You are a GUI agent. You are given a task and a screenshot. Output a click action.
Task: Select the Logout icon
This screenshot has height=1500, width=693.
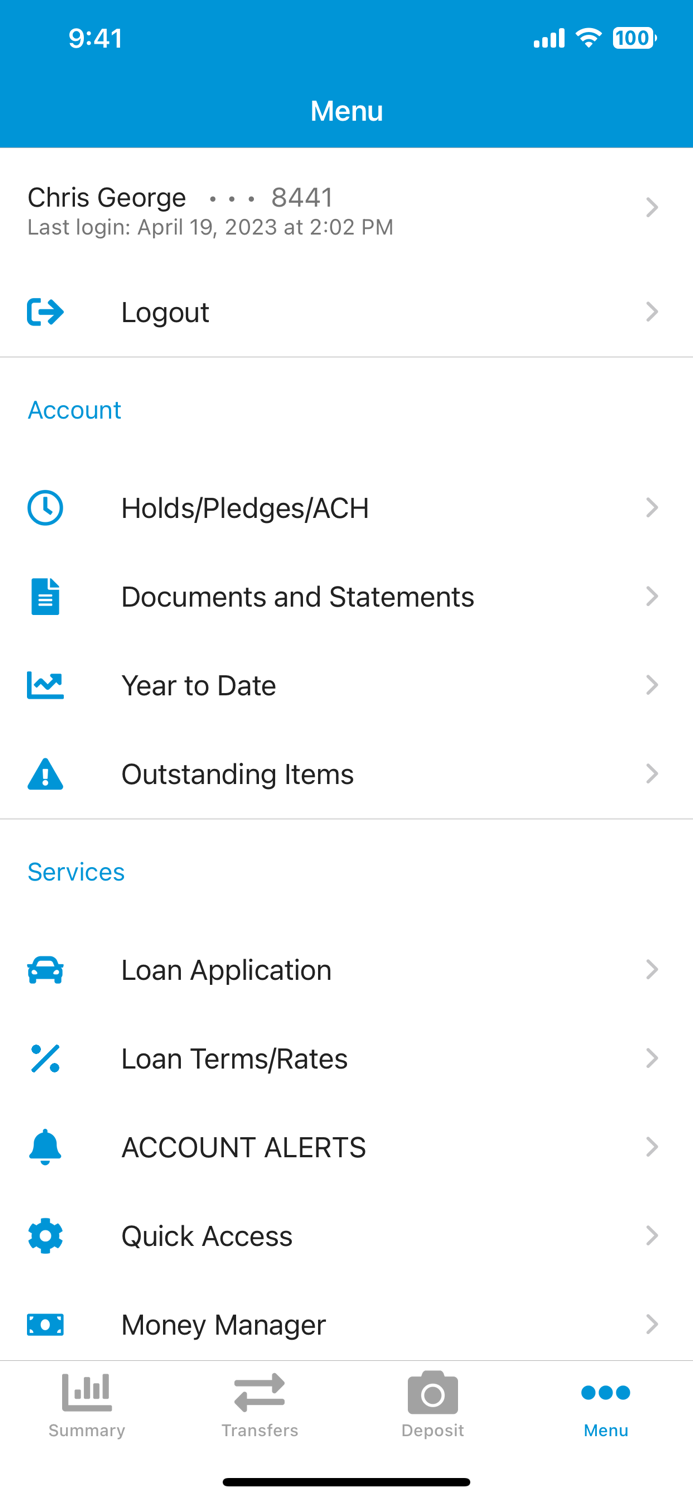pos(45,312)
